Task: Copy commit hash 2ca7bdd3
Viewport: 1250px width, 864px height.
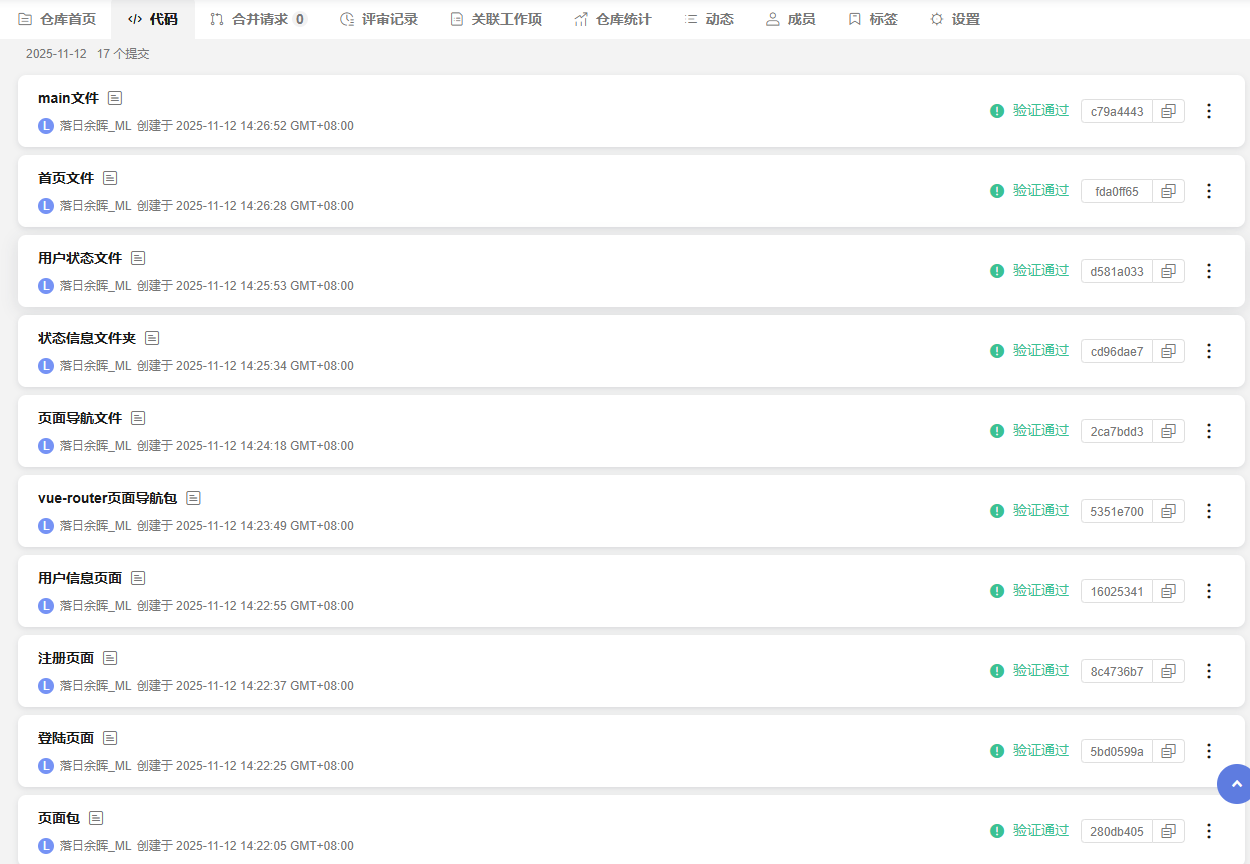Action: pyautogui.click(x=1168, y=431)
